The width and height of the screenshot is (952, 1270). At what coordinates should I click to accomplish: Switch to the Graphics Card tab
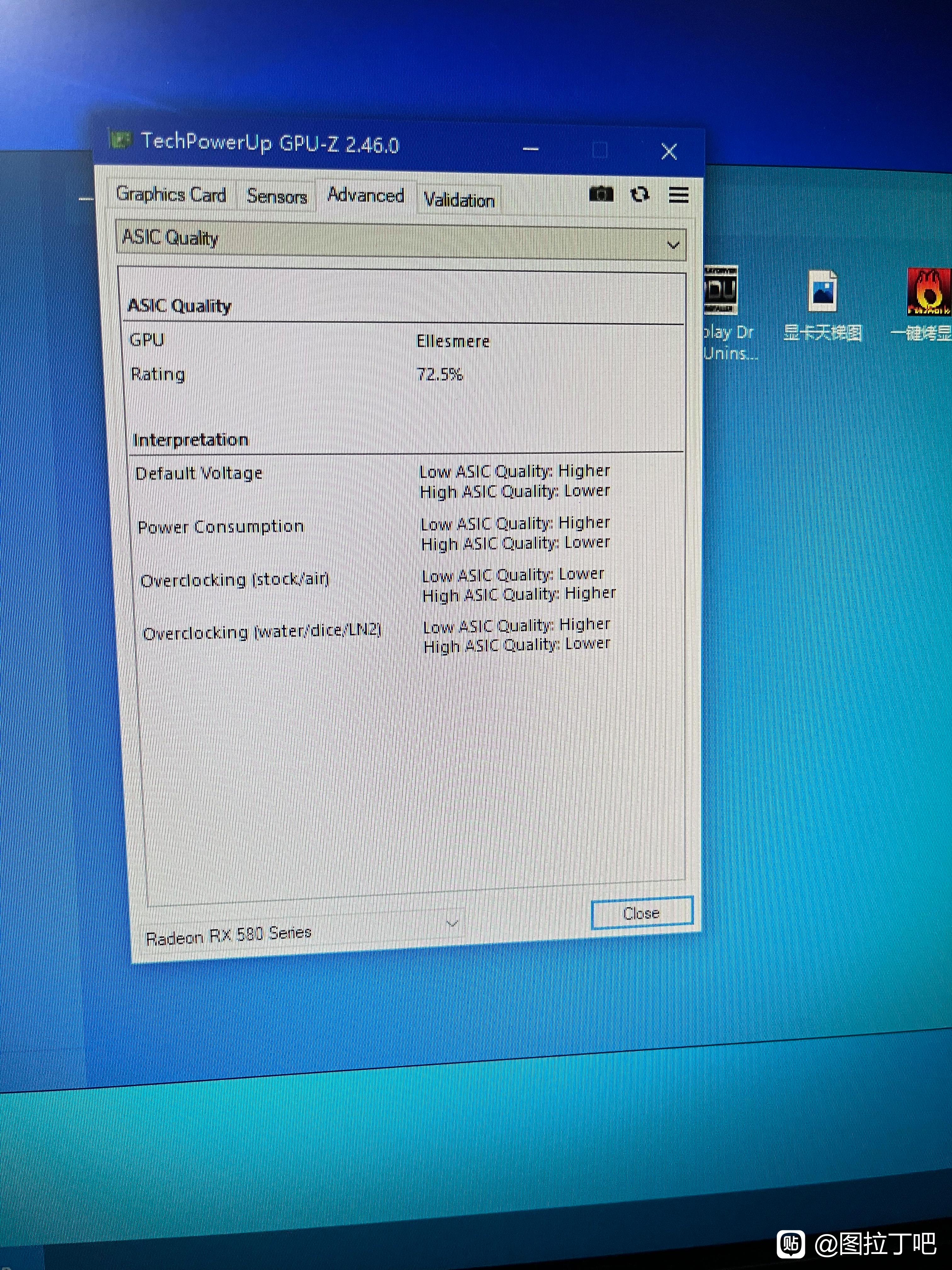pyautogui.click(x=171, y=195)
